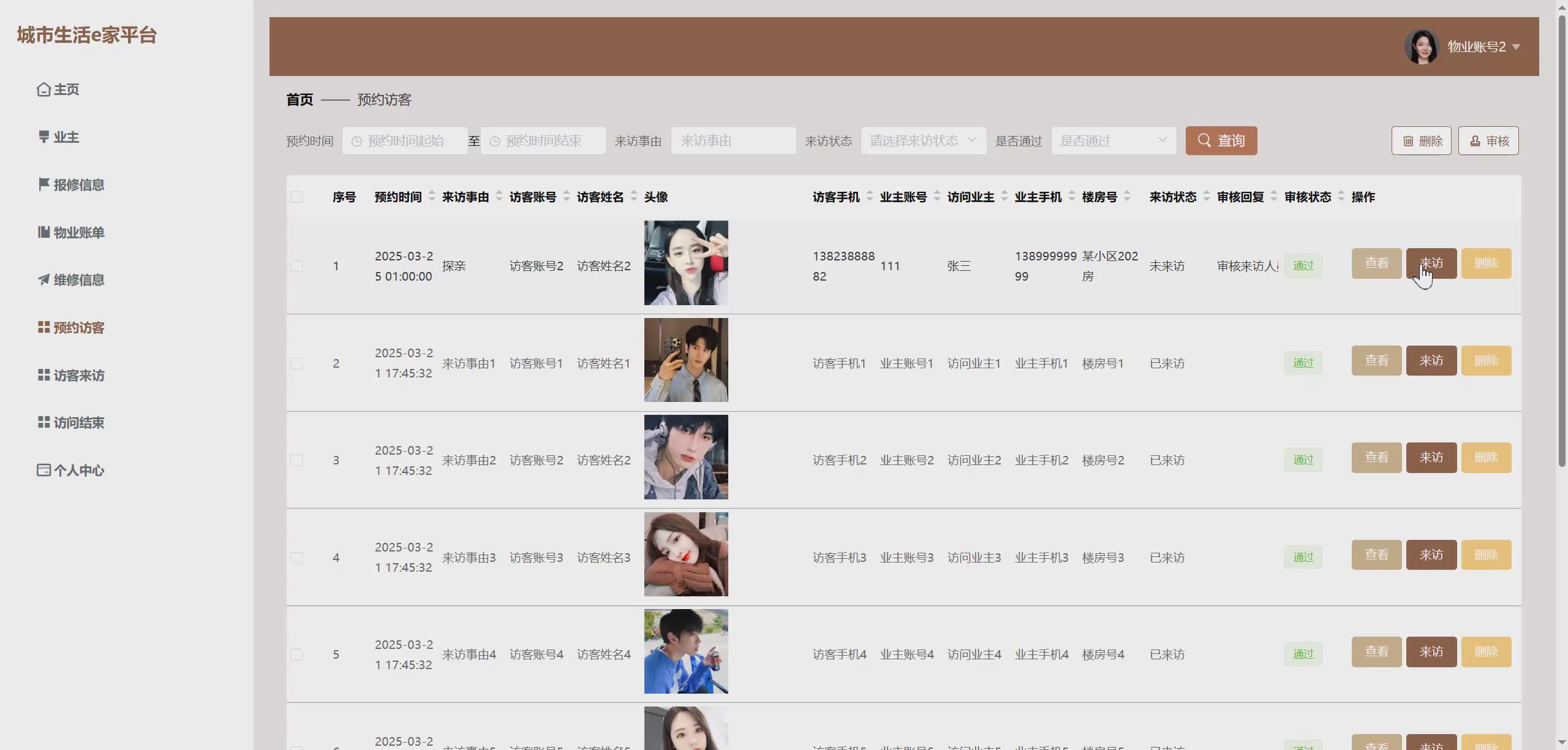Toggle the select-all checkbox in table header
1568x750 pixels.
coord(296,197)
